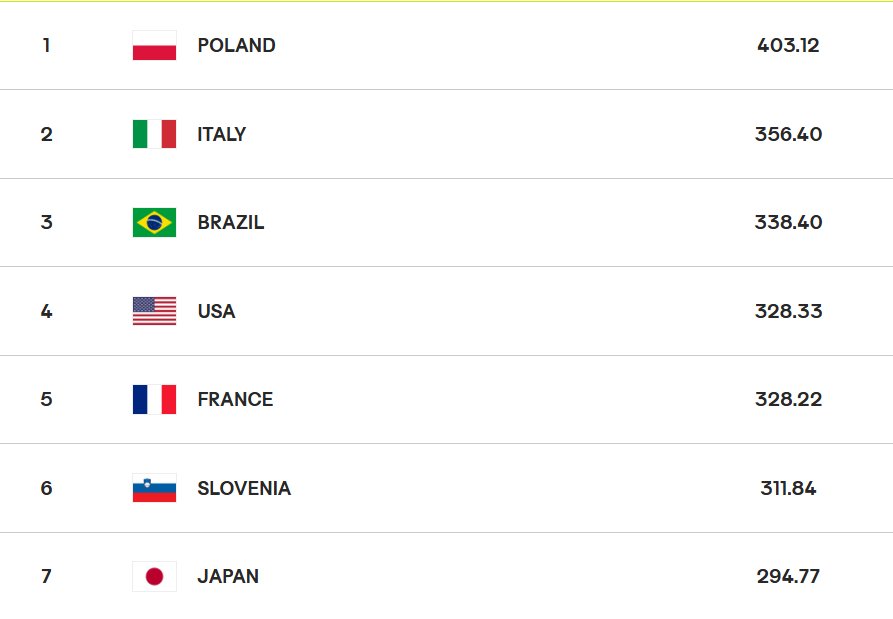This screenshot has height=619, width=893.
Task: Click the Japan flag icon
Action: pyautogui.click(x=154, y=576)
